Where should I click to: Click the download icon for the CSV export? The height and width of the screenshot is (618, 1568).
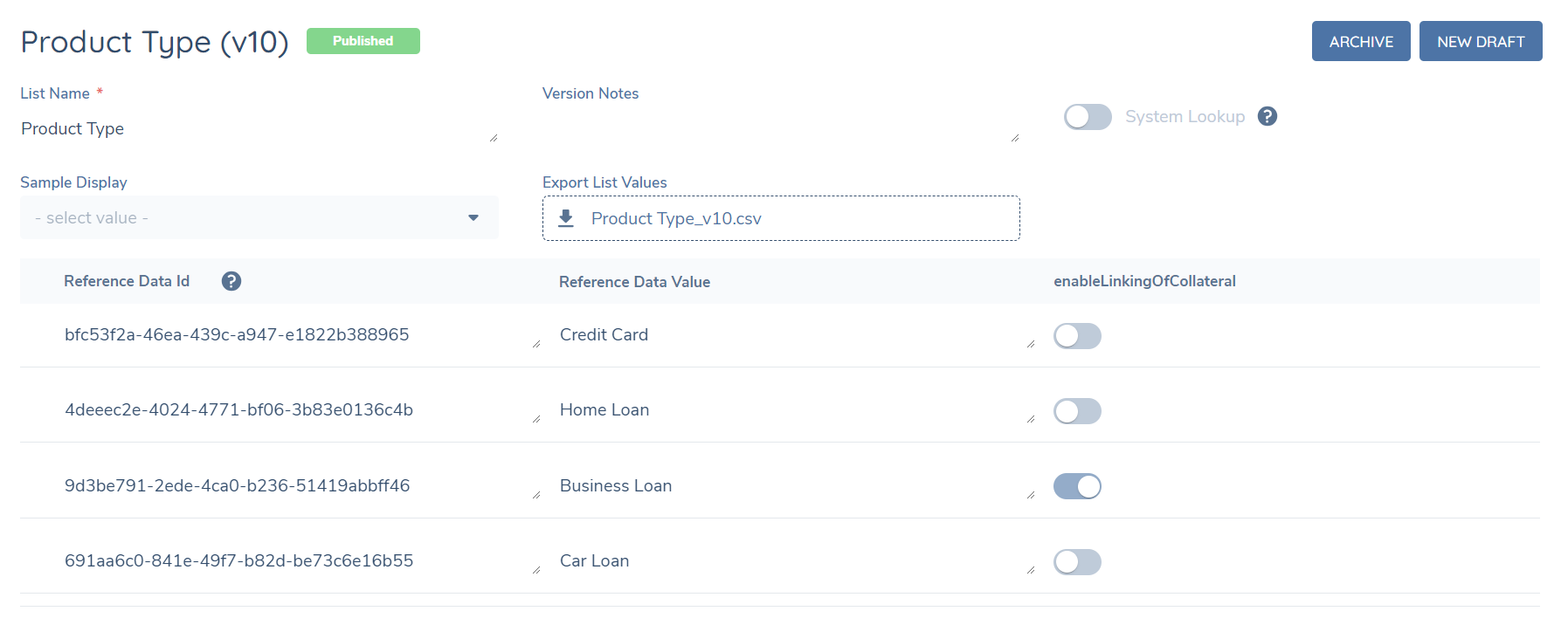pos(566,218)
